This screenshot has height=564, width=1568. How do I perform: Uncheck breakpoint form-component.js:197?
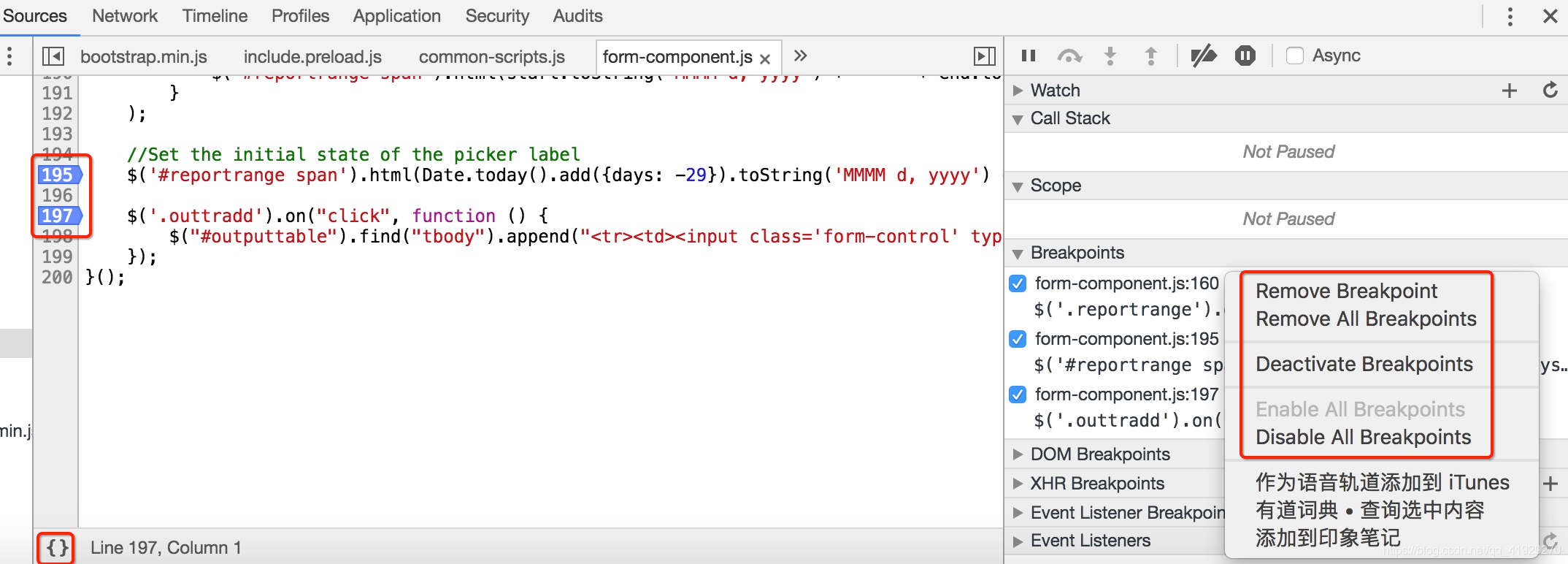pos(1018,395)
